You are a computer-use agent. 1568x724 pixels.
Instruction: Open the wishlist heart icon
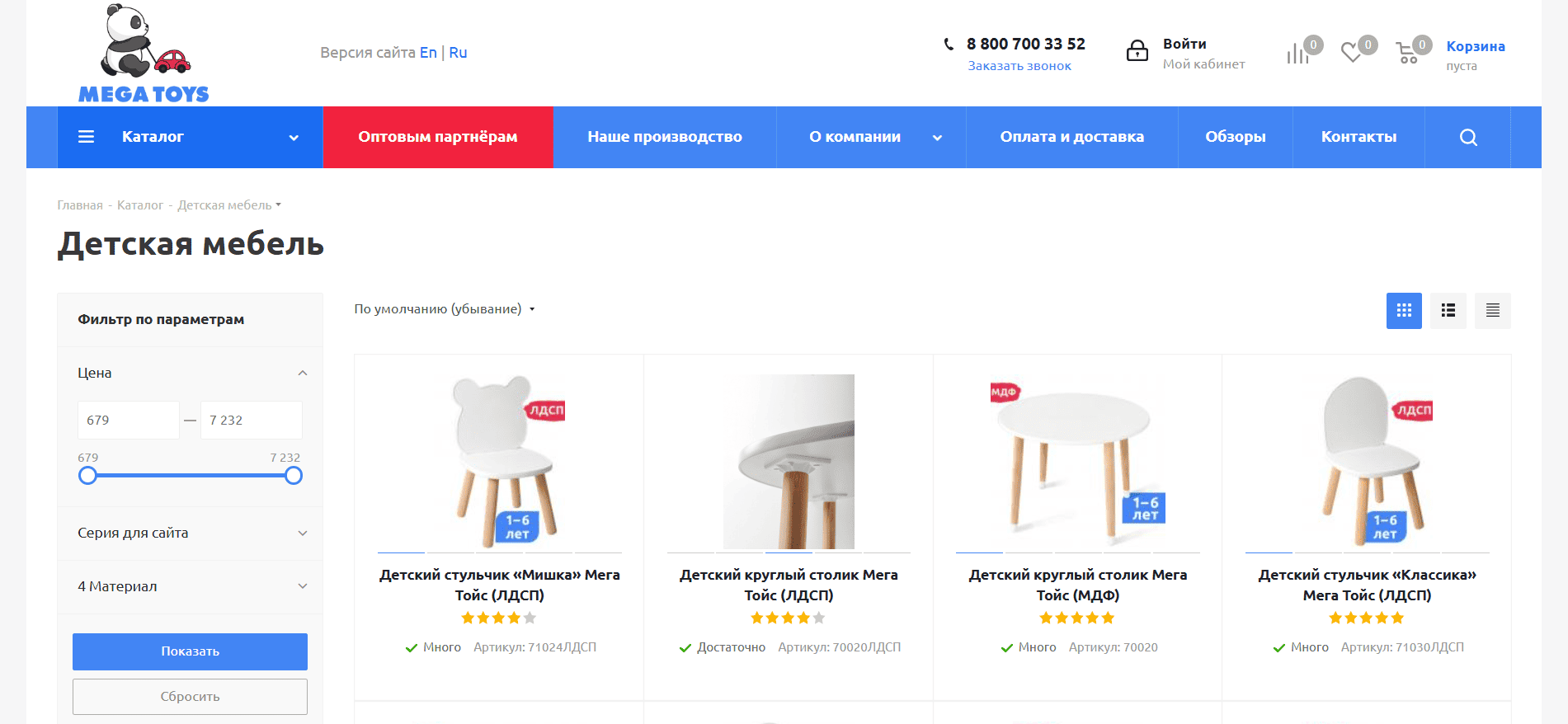pyautogui.click(x=1351, y=53)
